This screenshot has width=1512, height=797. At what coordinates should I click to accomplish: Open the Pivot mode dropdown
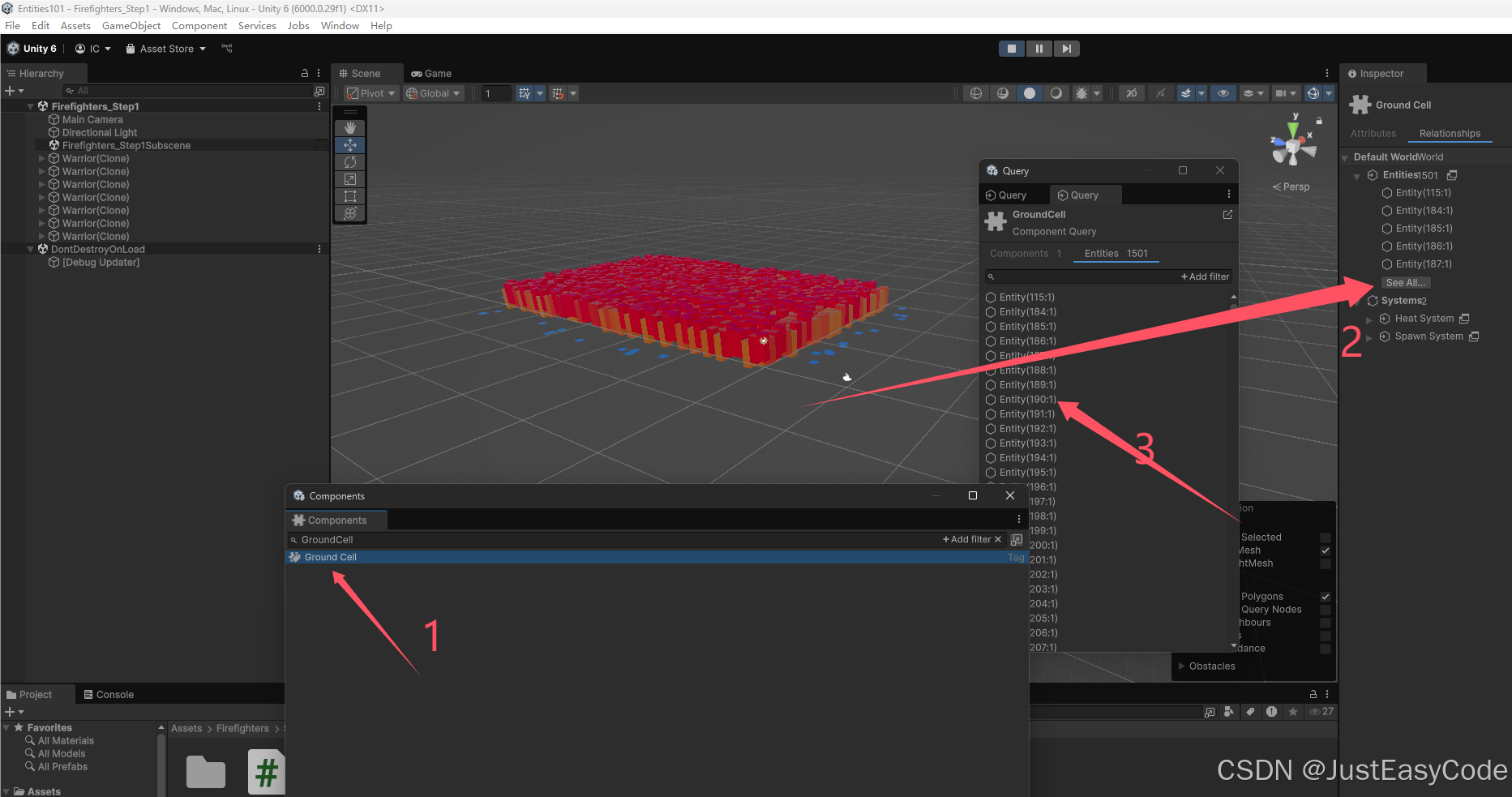(x=371, y=93)
